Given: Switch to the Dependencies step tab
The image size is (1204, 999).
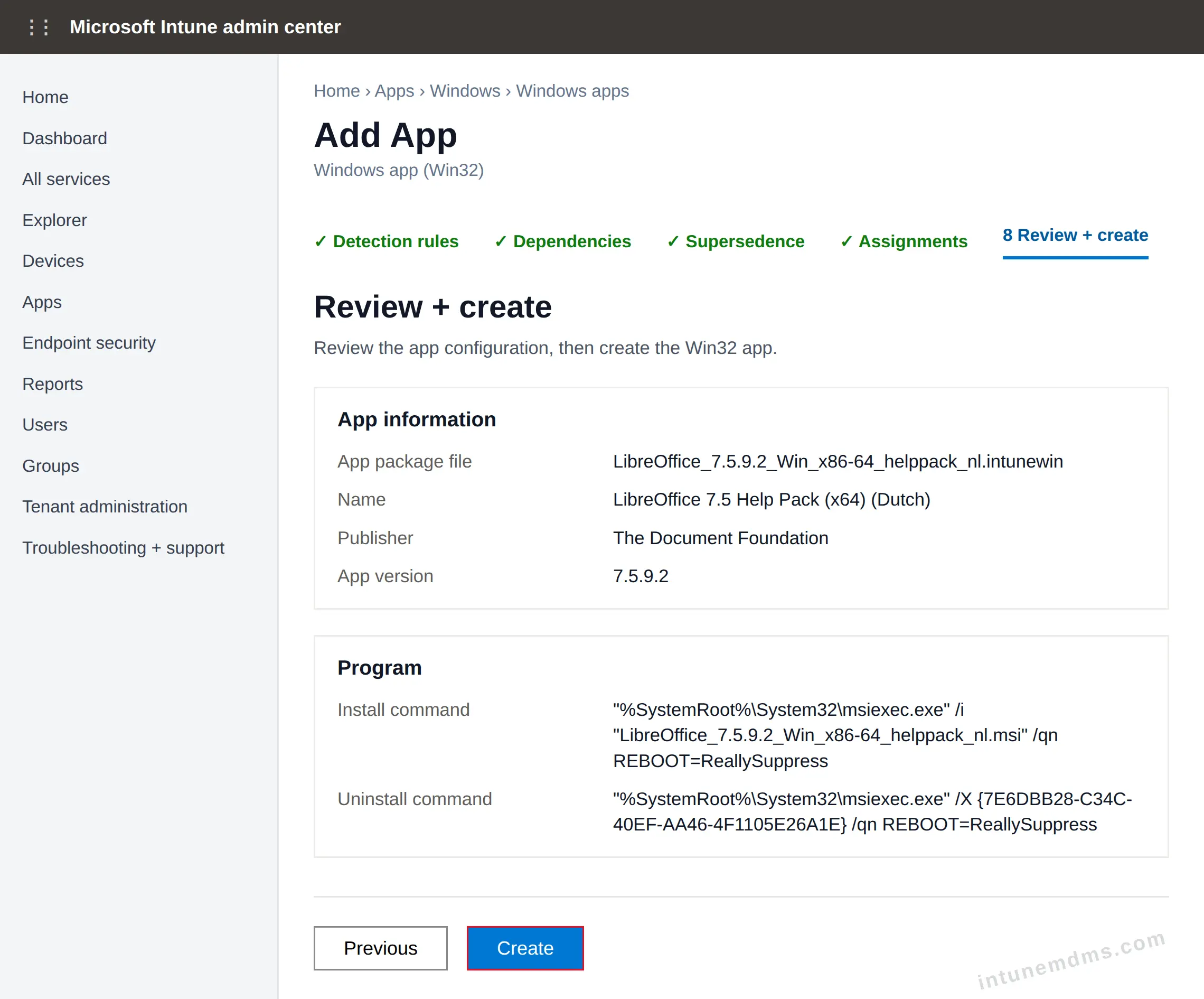Looking at the screenshot, I should pos(562,241).
